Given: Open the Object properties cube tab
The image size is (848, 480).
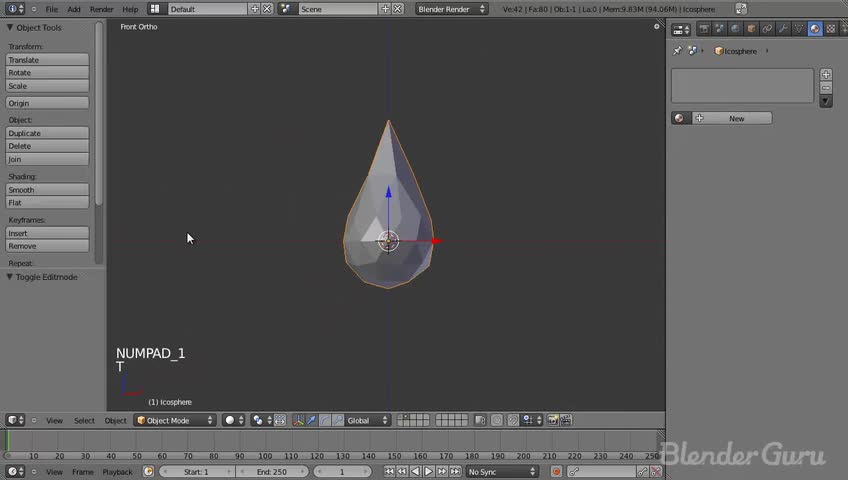Looking at the screenshot, I should click(751, 29).
